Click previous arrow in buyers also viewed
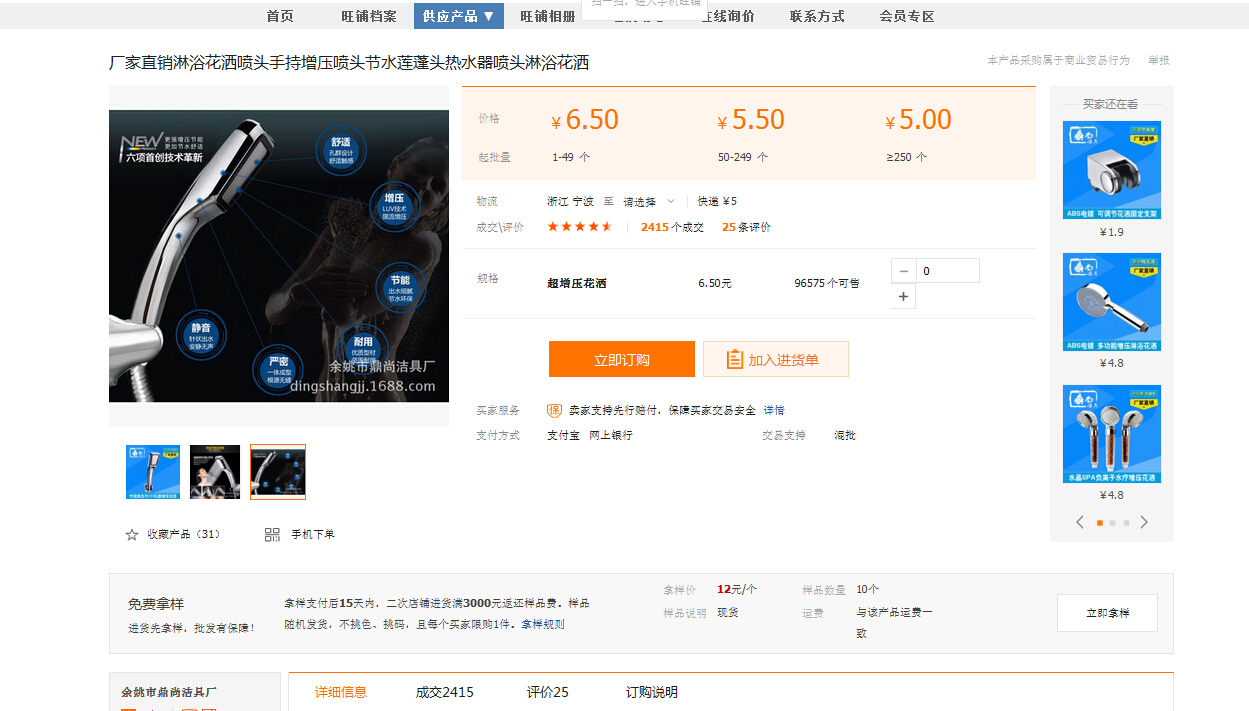This screenshot has width=1249, height=711. pyautogui.click(x=1080, y=522)
